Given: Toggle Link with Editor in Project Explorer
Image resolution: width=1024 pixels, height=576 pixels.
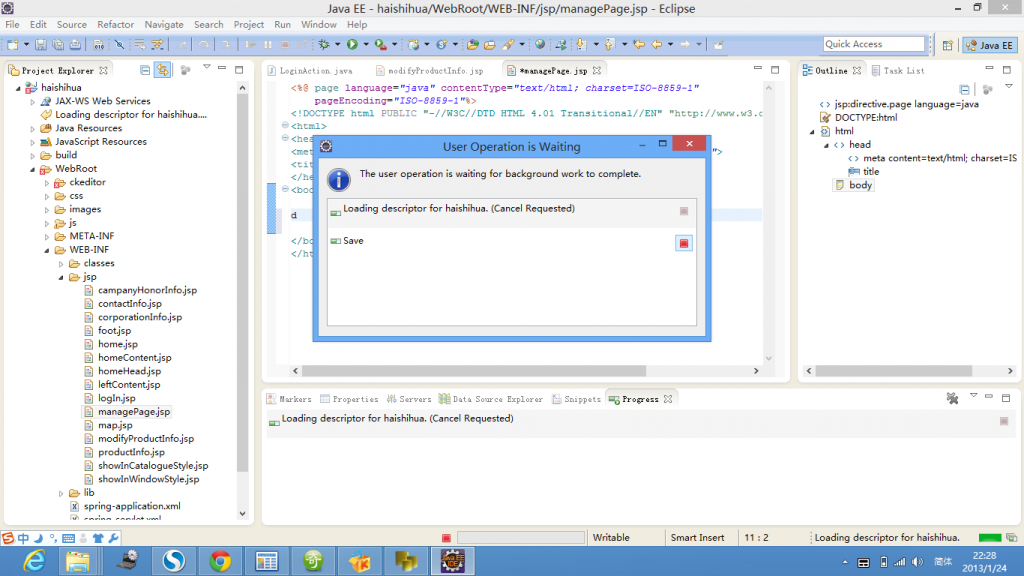Looking at the screenshot, I should (163, 69).
